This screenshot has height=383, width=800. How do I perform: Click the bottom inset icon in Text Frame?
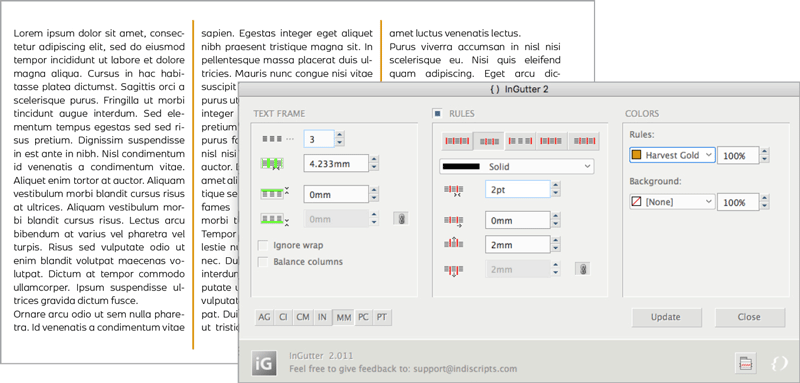274,219
